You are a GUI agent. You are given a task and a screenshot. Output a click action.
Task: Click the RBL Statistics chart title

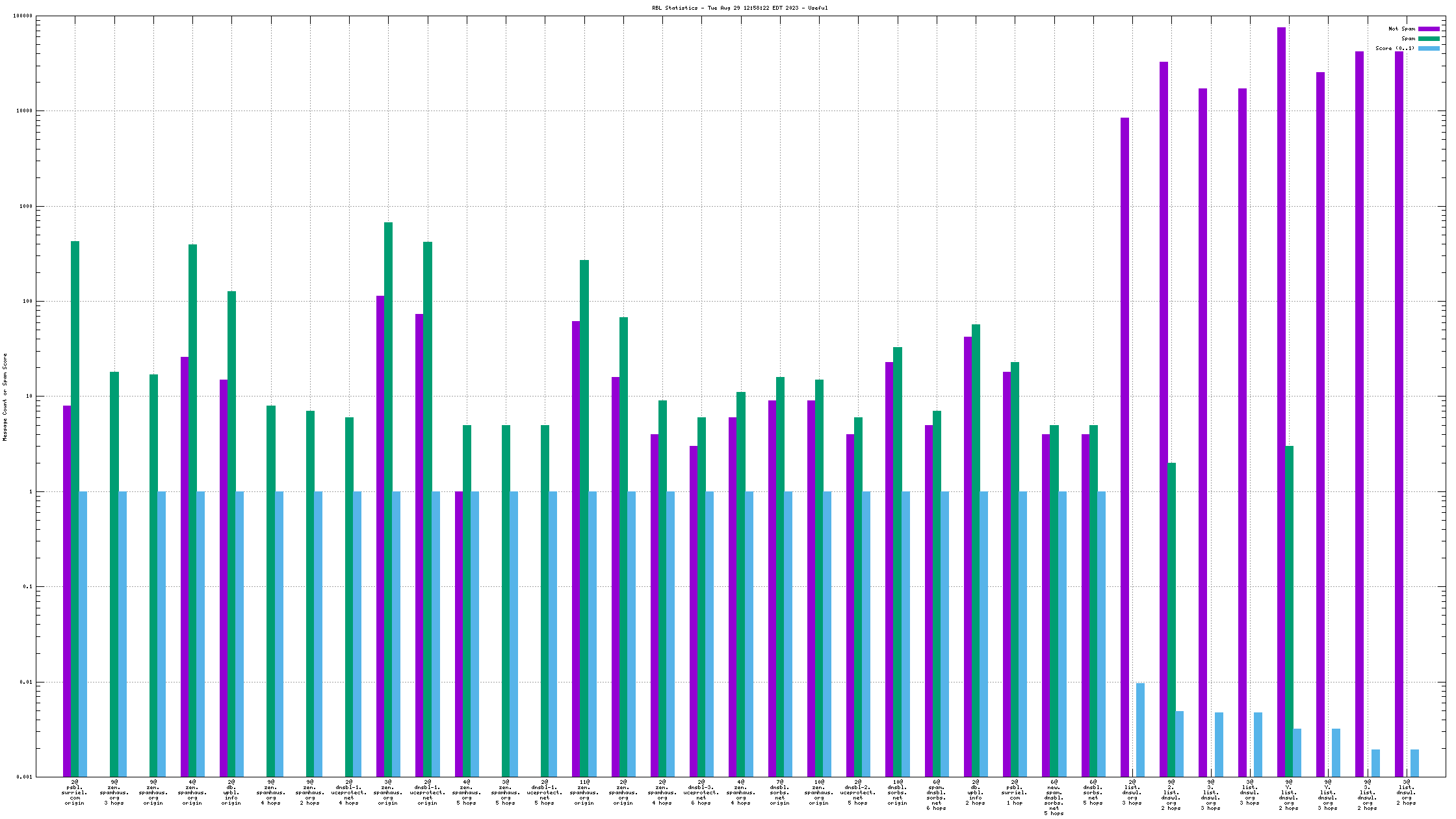740,8
